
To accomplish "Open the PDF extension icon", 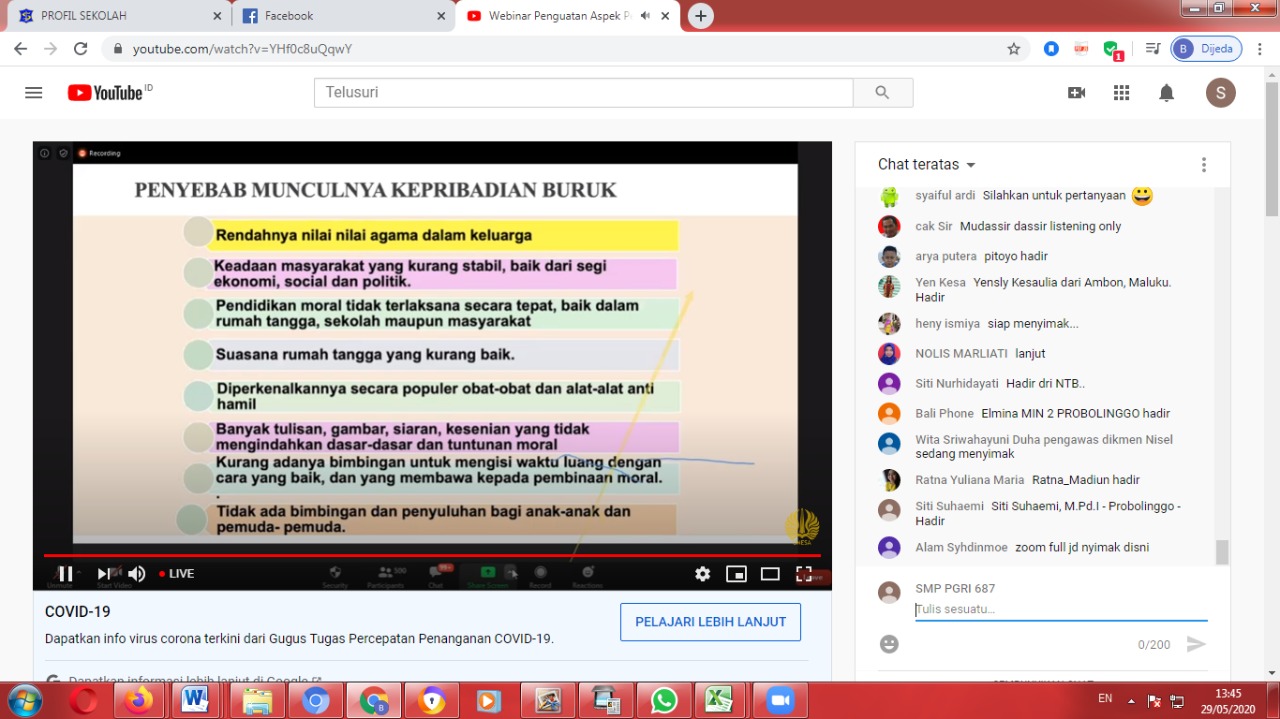I will pos(1081,48).
